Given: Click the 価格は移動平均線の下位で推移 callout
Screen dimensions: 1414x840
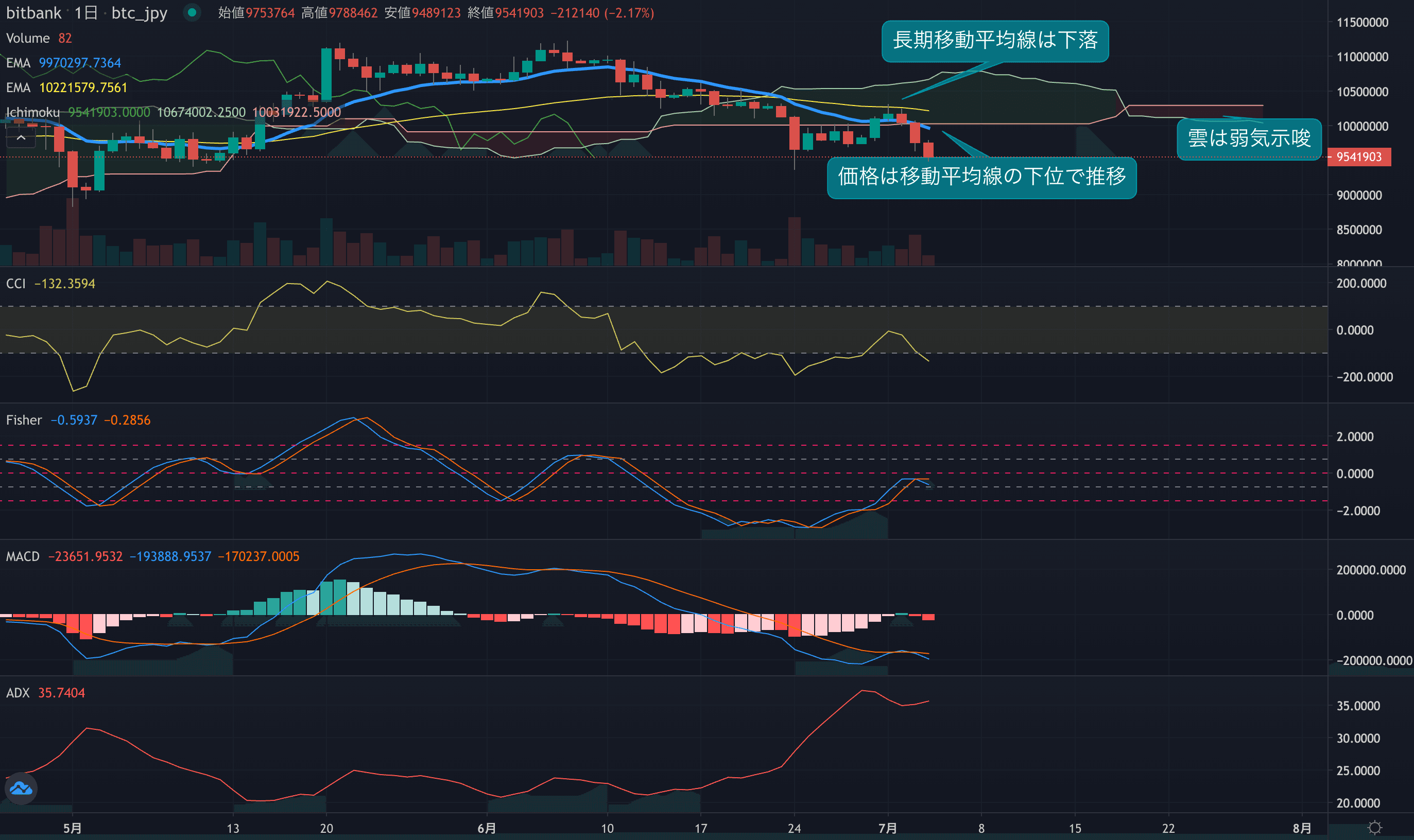Looking at the screenshot, I should point(981,177).
